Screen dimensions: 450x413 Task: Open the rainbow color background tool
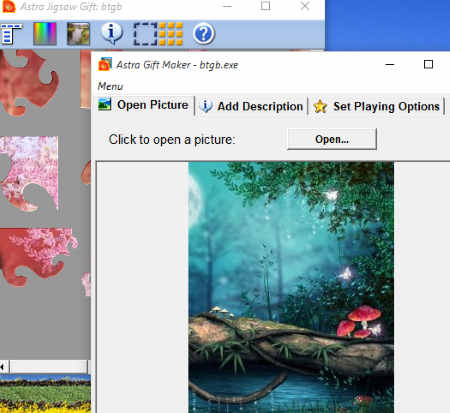pyautogui.click(x=45, y=34)
